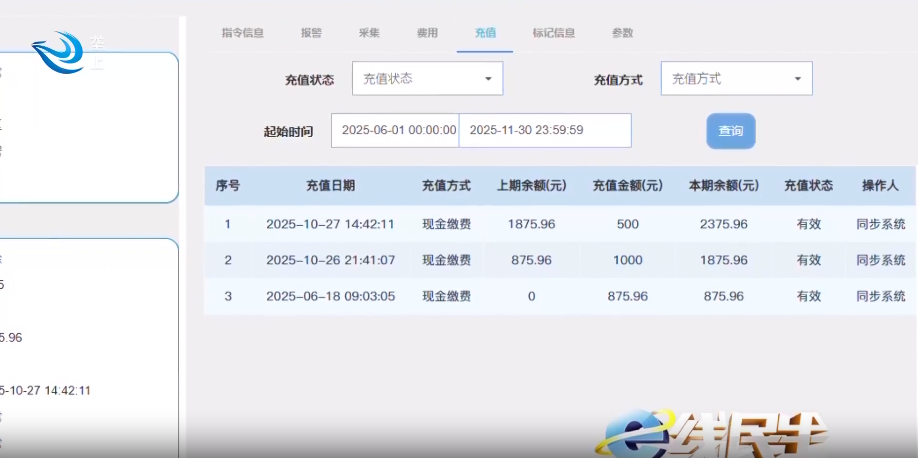This screenshot has height=458, width=918.
Task: Select the record dated 2025-10-27 14:42:11
Action: pos(330,224)
